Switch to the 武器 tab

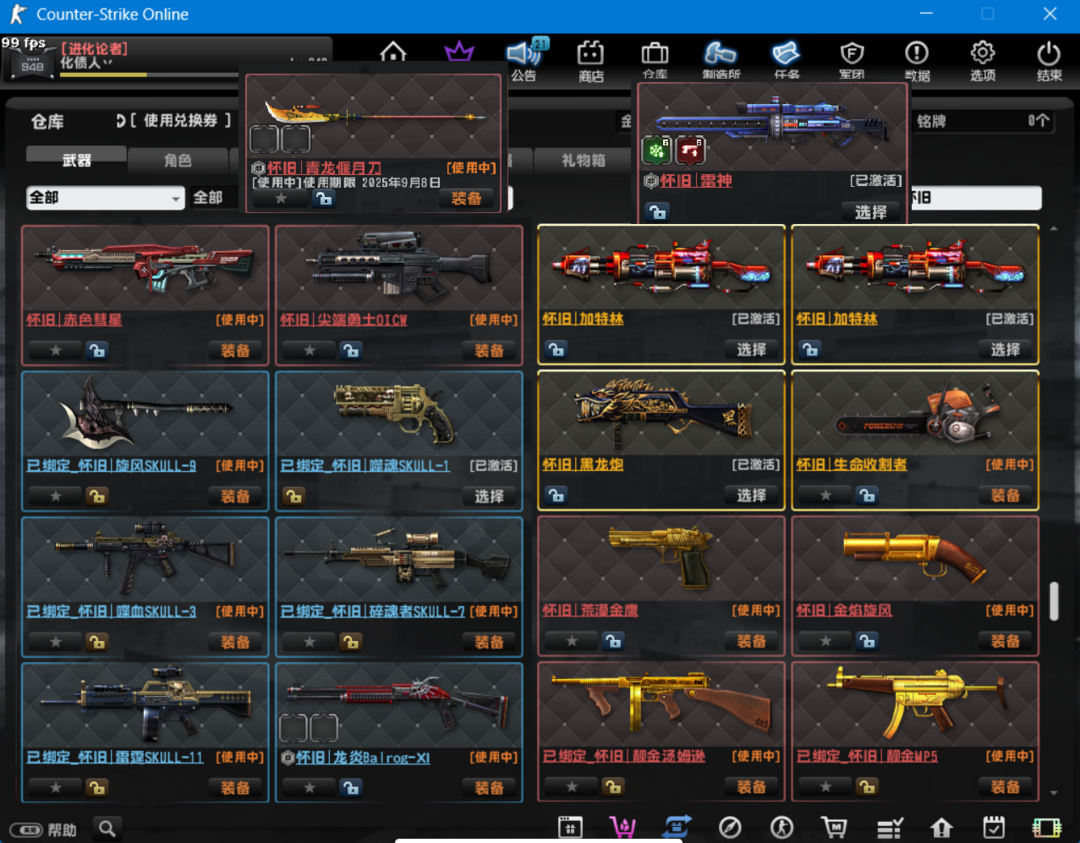pos(76,160)
